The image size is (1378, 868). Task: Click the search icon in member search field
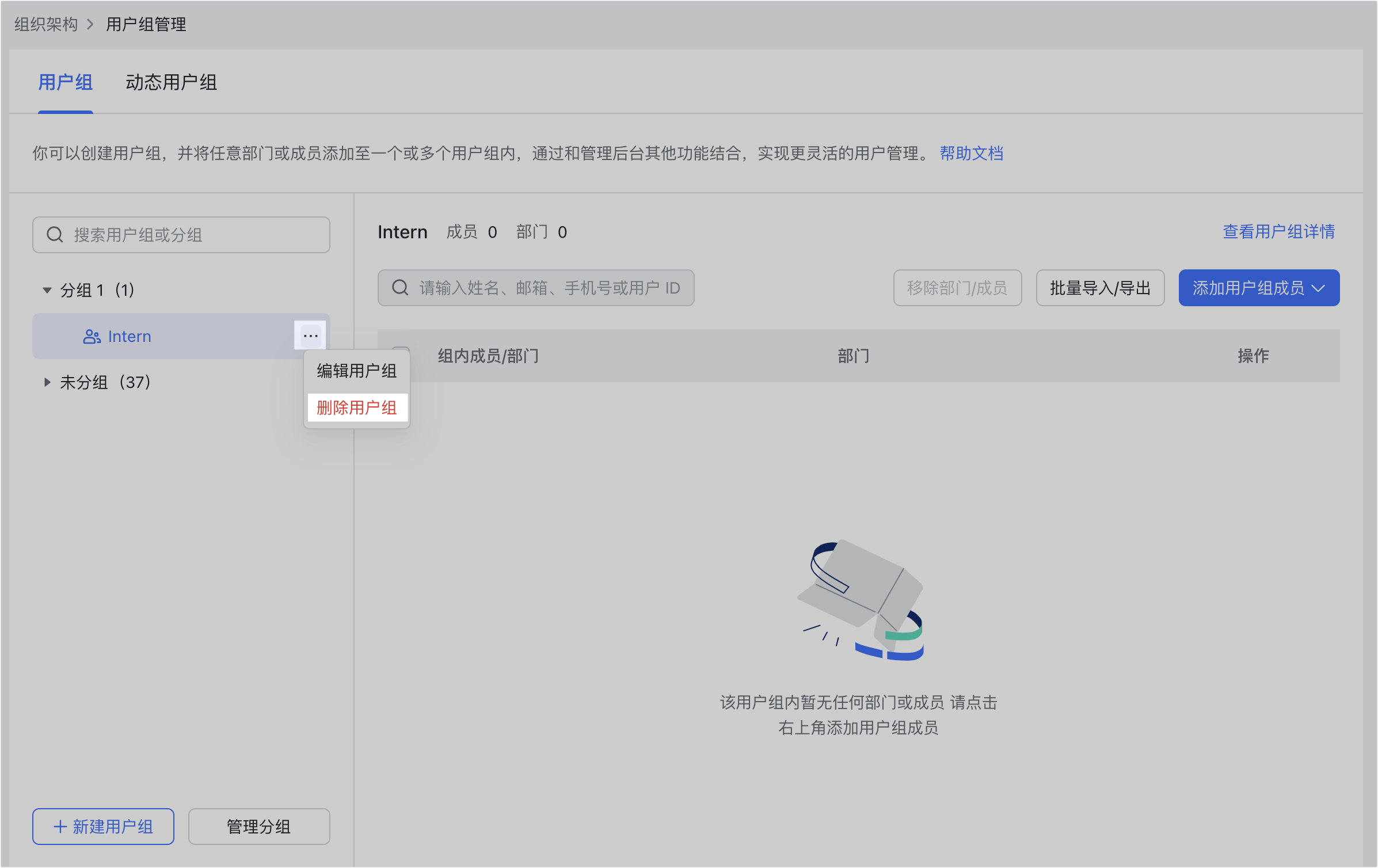tap(400, 288)
